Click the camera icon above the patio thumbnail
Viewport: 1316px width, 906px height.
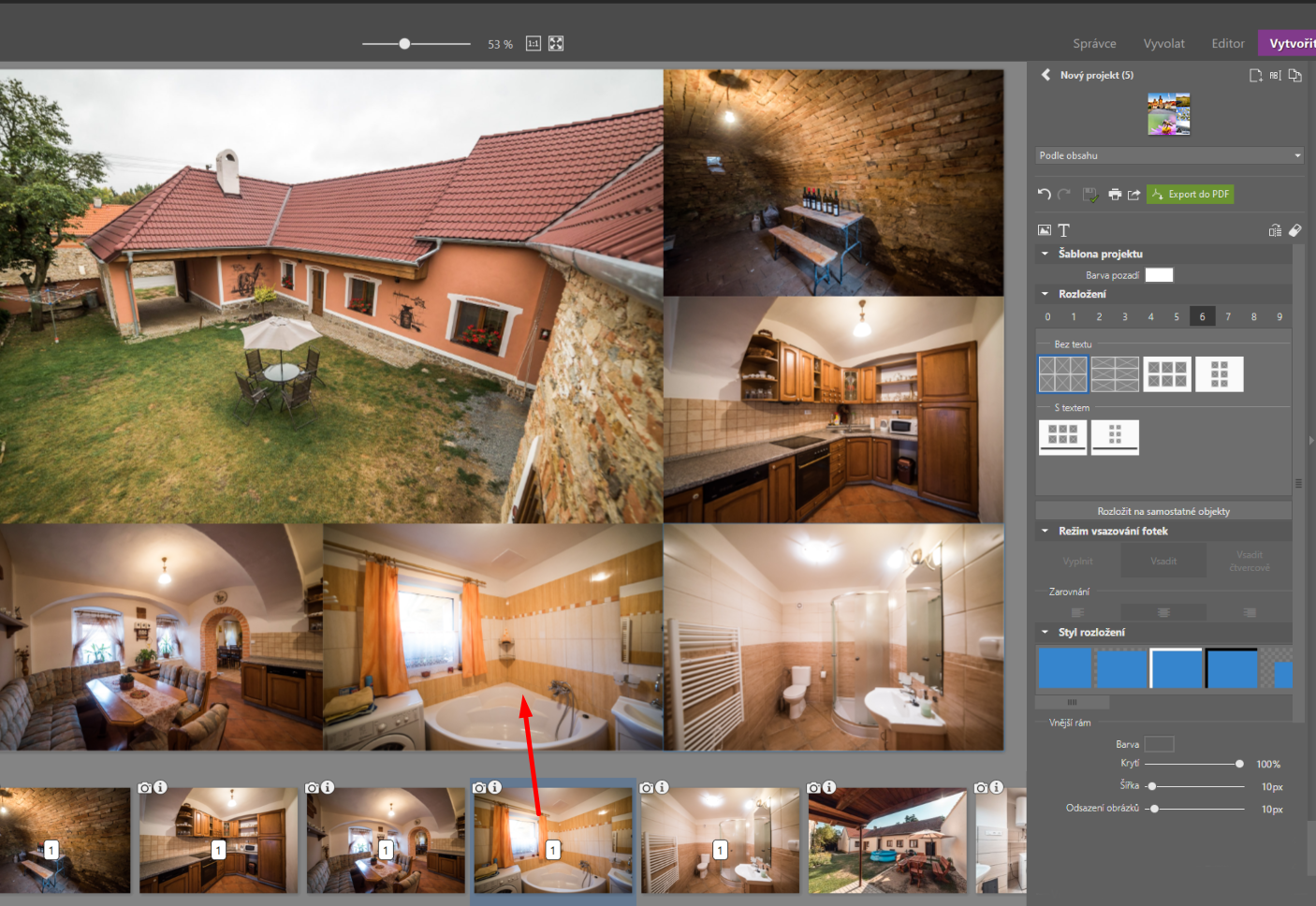814,787
